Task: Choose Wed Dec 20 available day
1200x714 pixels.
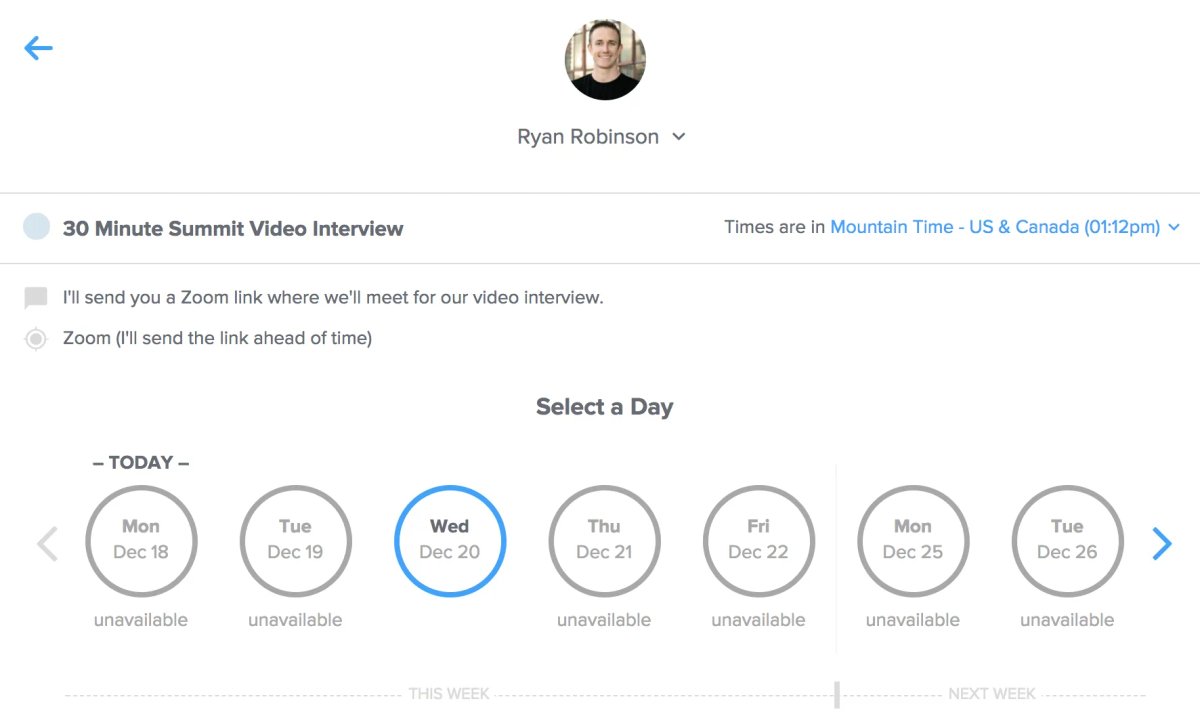Action: [x=450, y=541]
